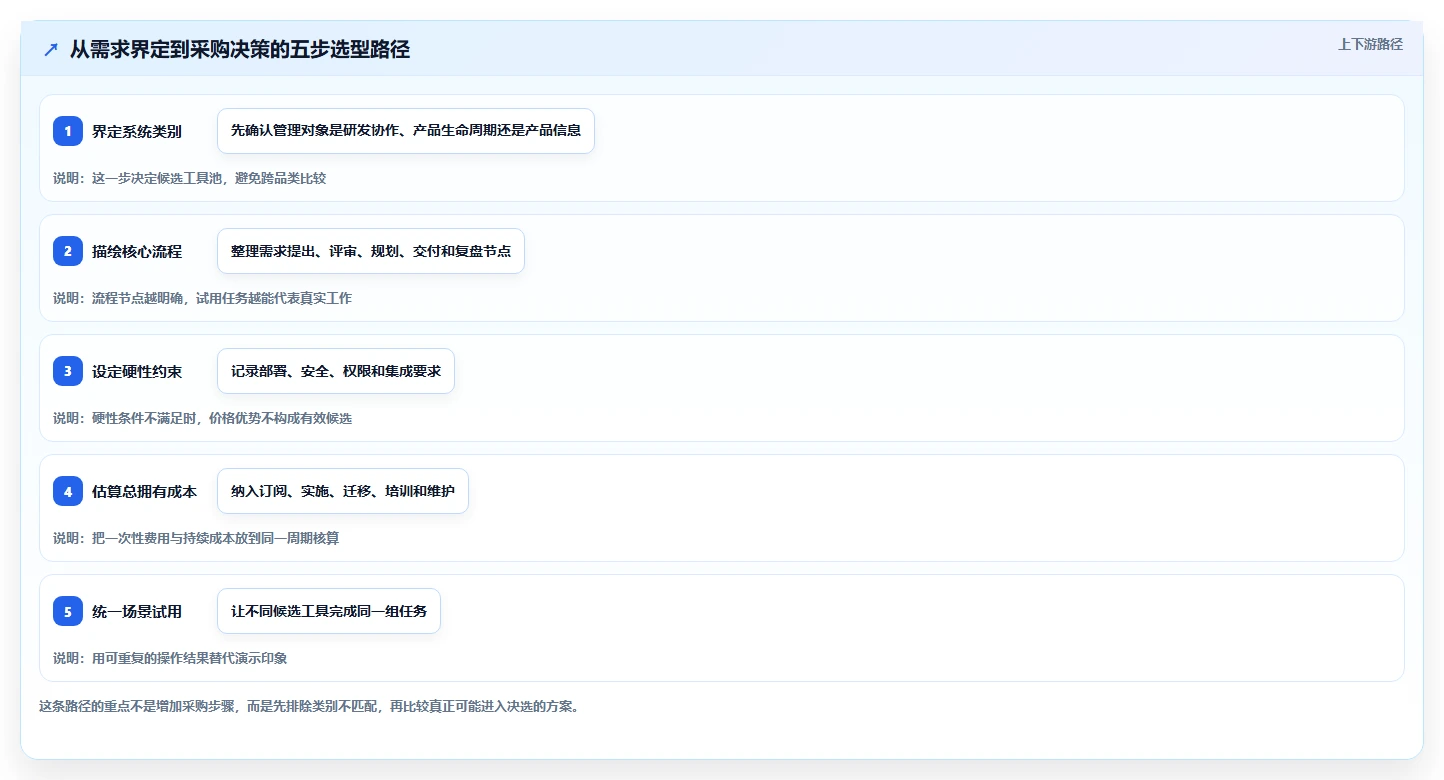Click the box 记录部署、安全、权限和集成要求
Screen dimensions: 1444x780
(x=336, y=371)
